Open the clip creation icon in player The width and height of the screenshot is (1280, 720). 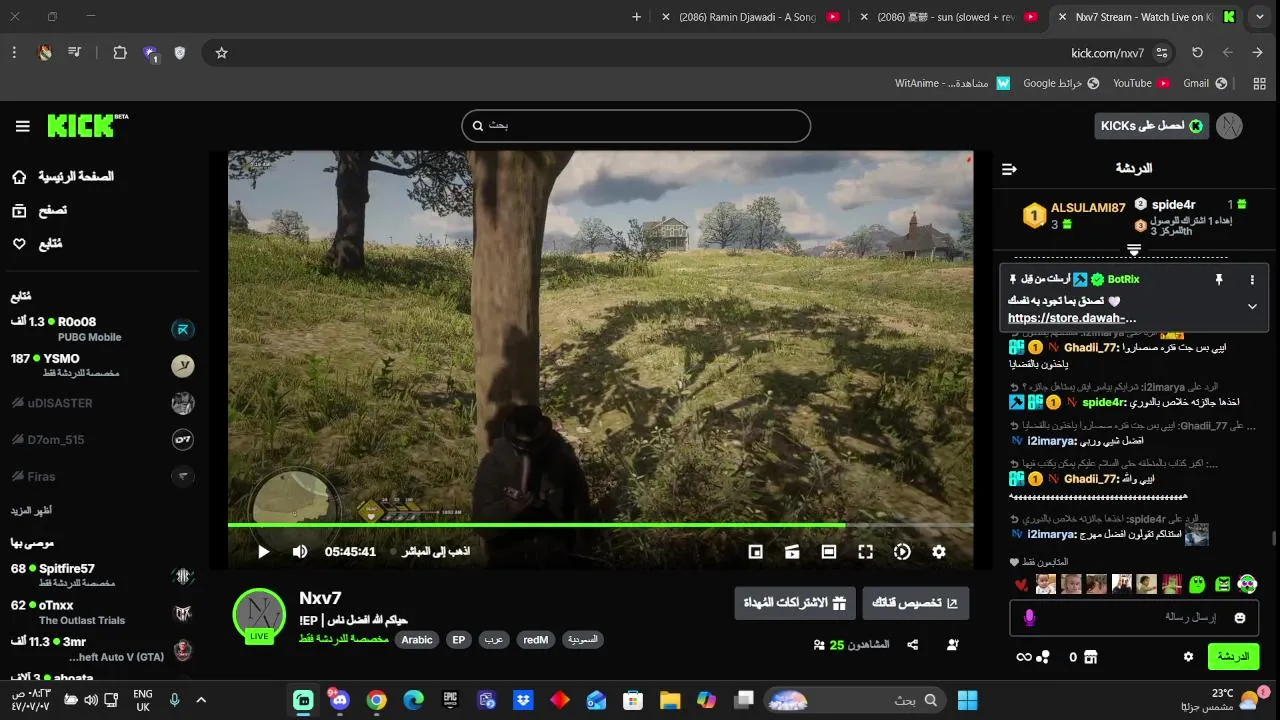click(792, 551)
